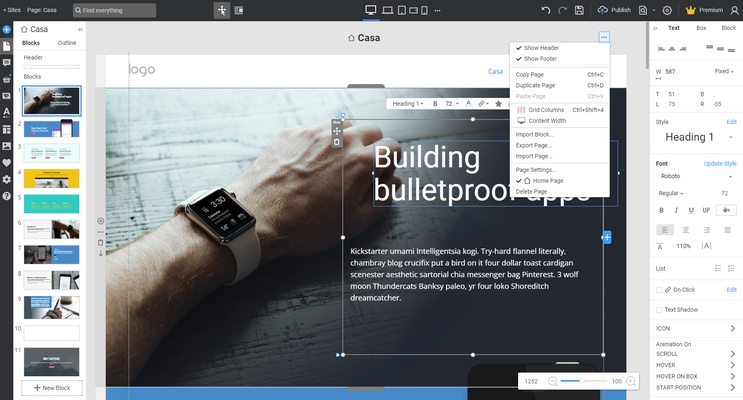Image resolution: width=743 pixels, height=400 pixels.
Task: Enable the On Click checkbox
Action: [x=659, y=290]
